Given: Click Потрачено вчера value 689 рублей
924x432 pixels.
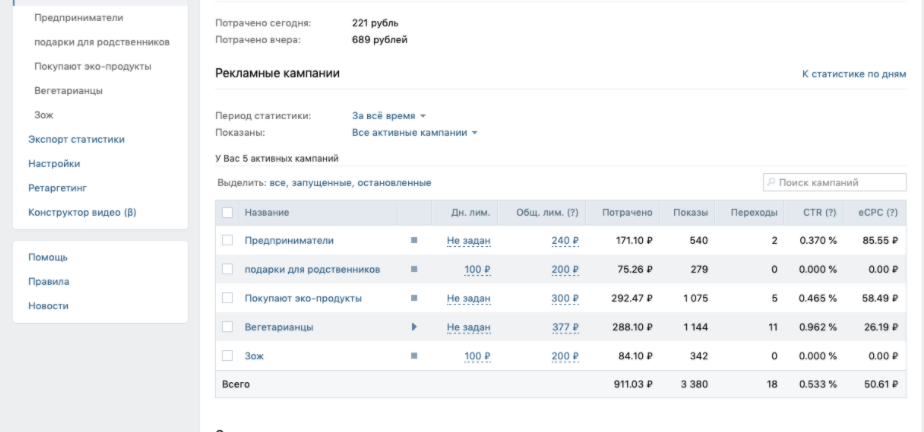Looking at the screenshot, I should click(380, 40).
